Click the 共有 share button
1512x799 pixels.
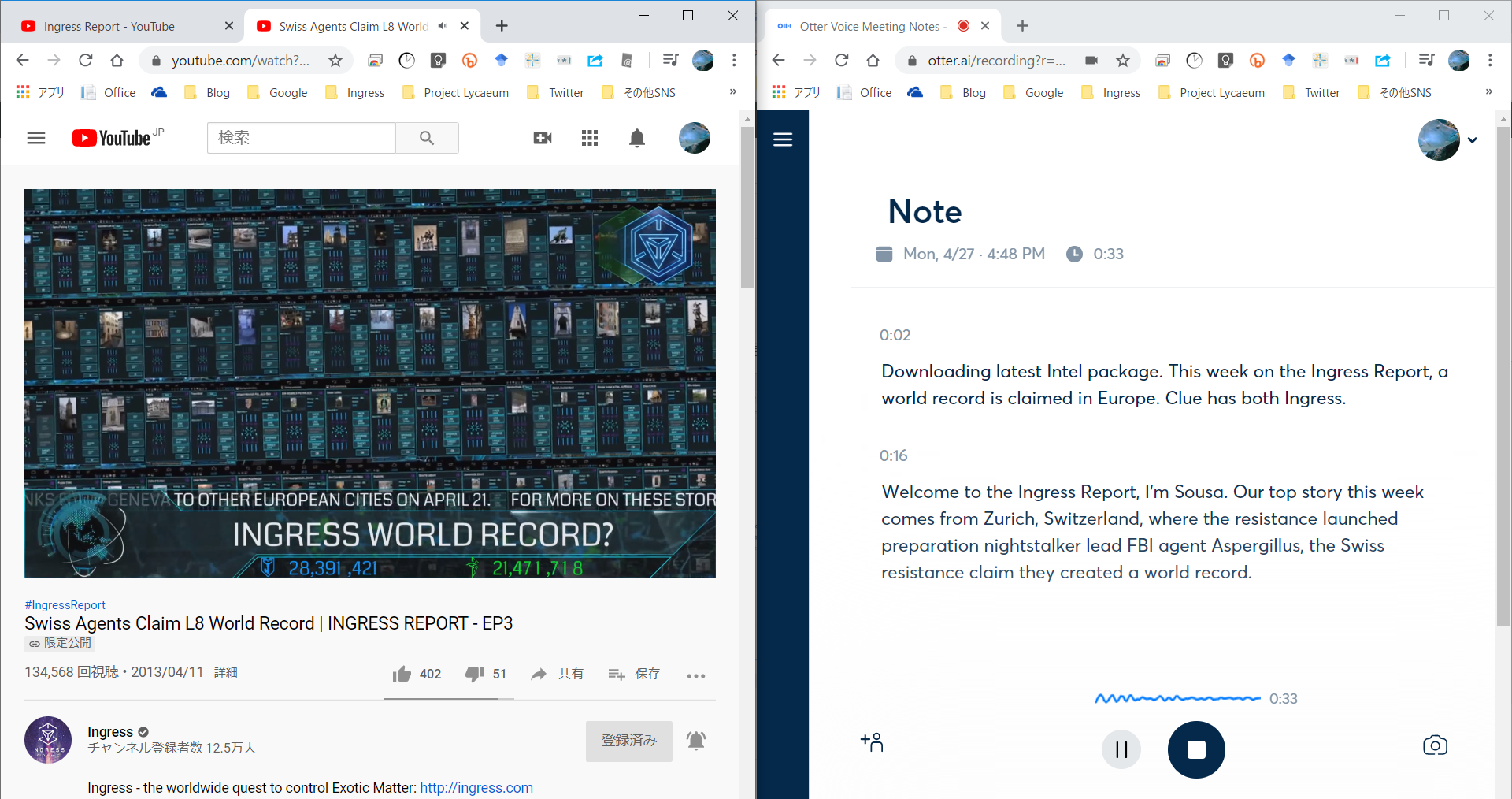click(557, 674)
